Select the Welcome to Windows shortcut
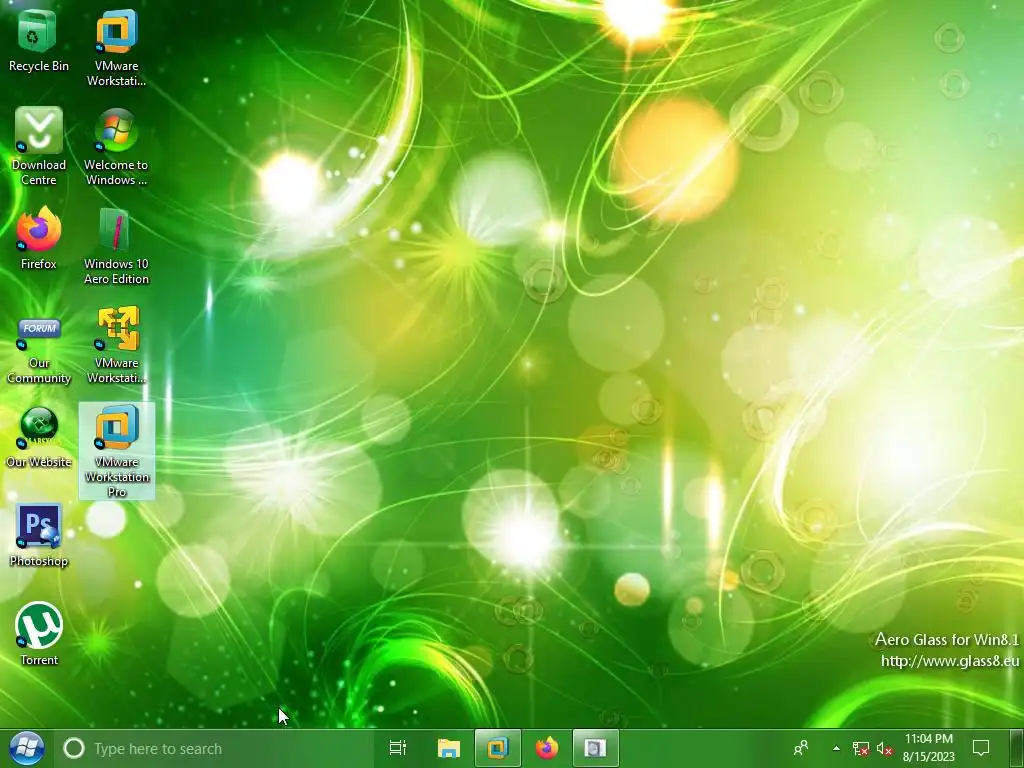 [x=116, y=146]
